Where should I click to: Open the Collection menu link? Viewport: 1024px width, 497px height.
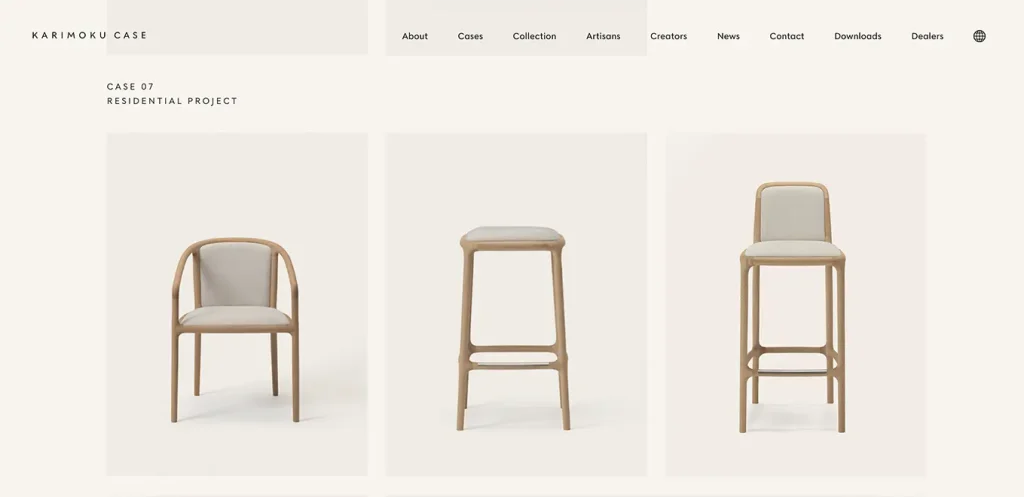point(534,36)
